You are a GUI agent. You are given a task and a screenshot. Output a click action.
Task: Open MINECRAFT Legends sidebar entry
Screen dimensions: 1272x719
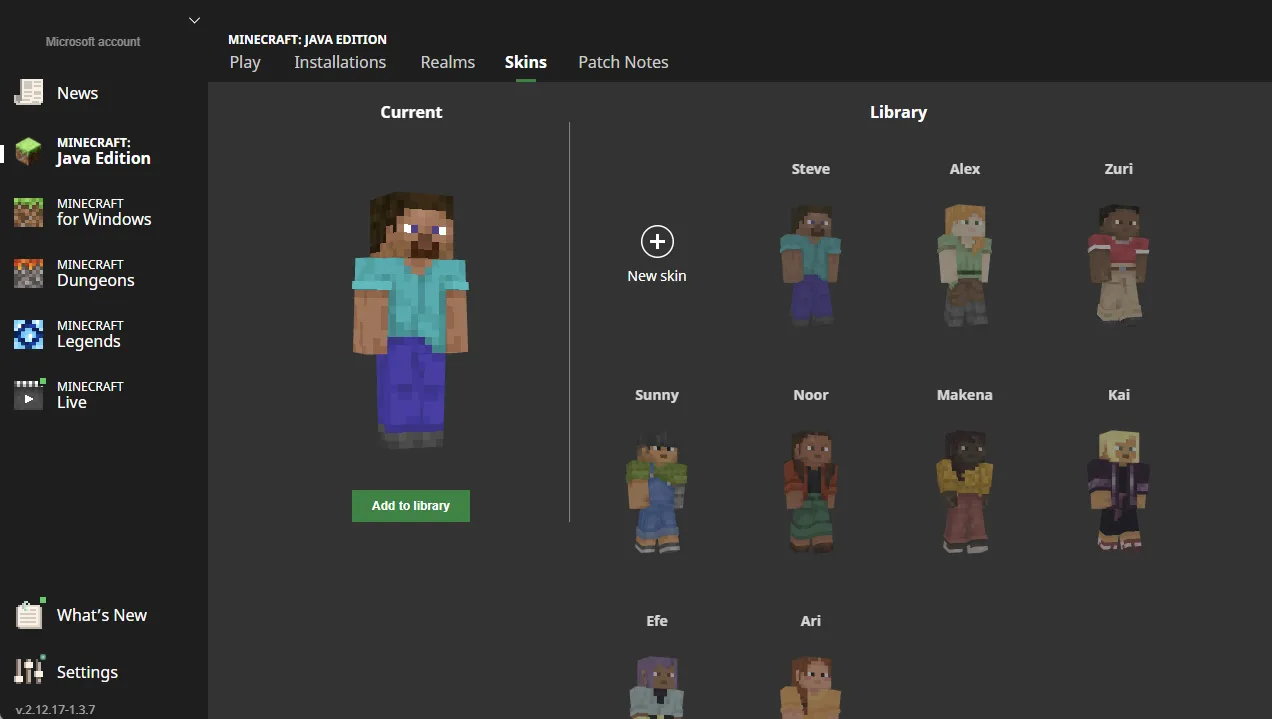pyautogui.click(x=90, y=334)
